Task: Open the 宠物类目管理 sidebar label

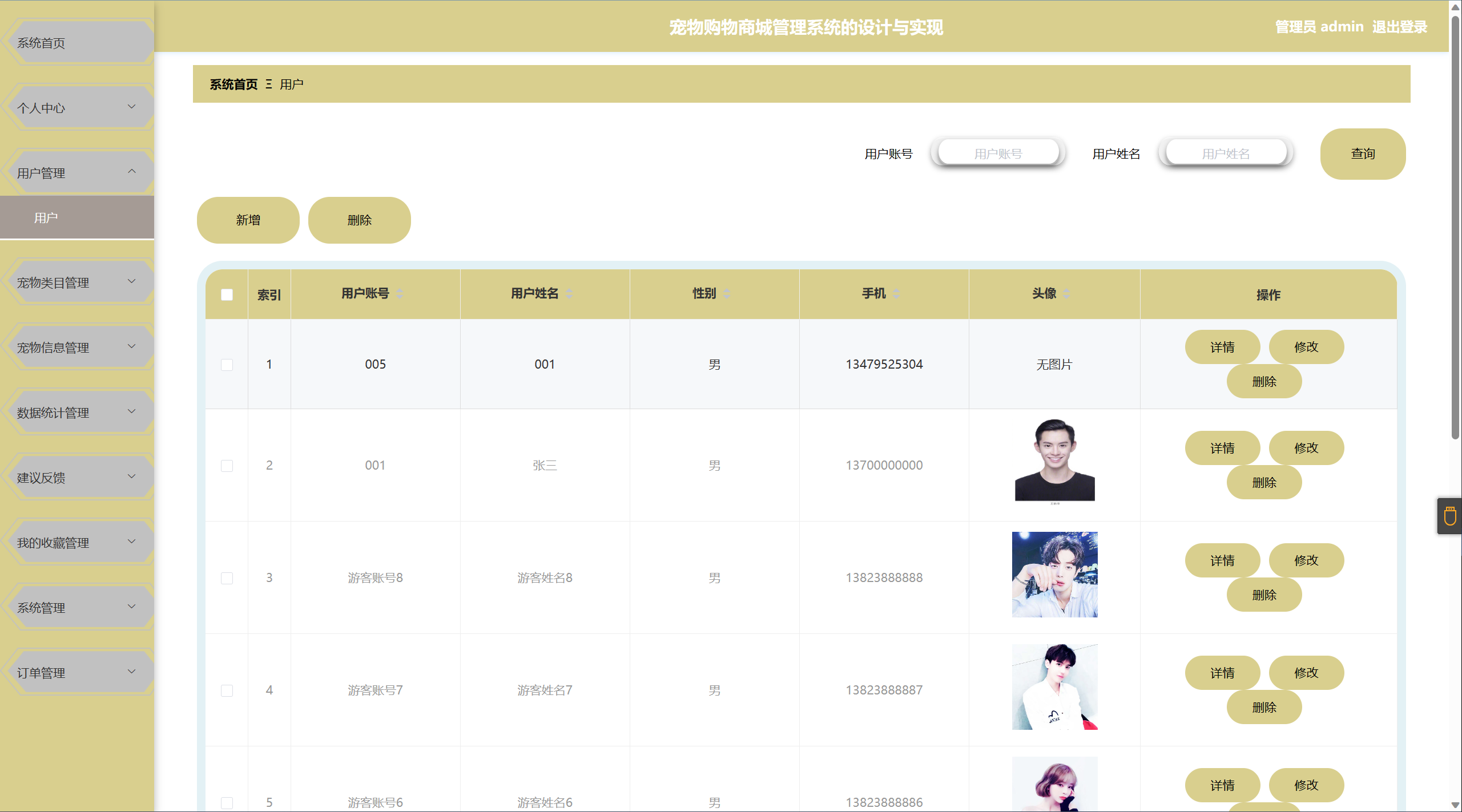Action: click(x=53, y=282)
